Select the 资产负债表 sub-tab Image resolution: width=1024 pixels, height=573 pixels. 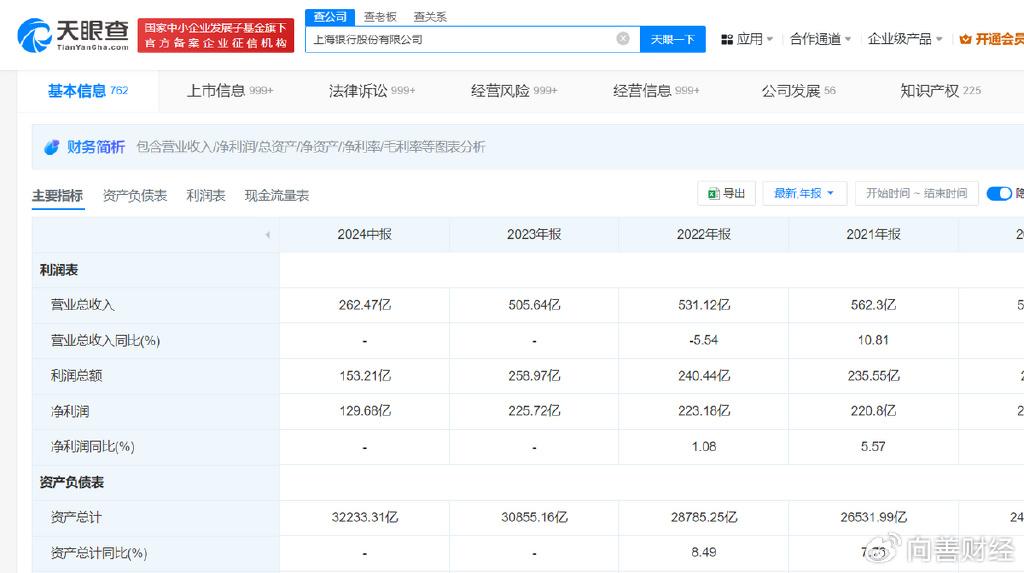pyautogui.click(x=135, y=196)
